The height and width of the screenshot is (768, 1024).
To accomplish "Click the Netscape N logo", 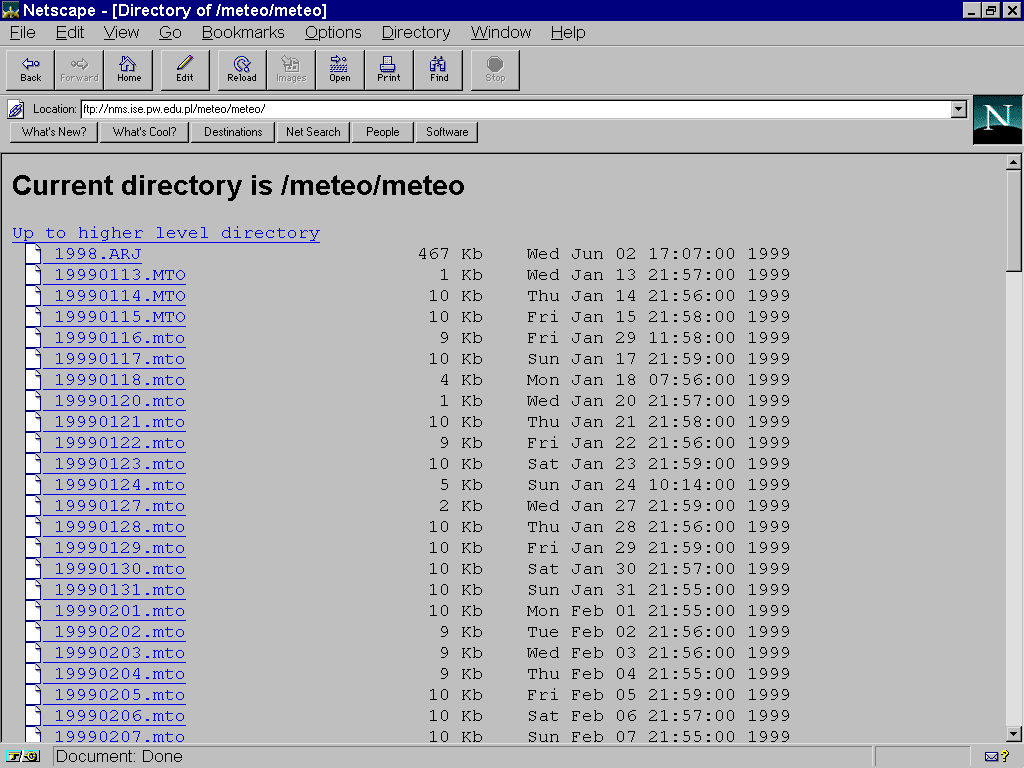I will 997,120.
